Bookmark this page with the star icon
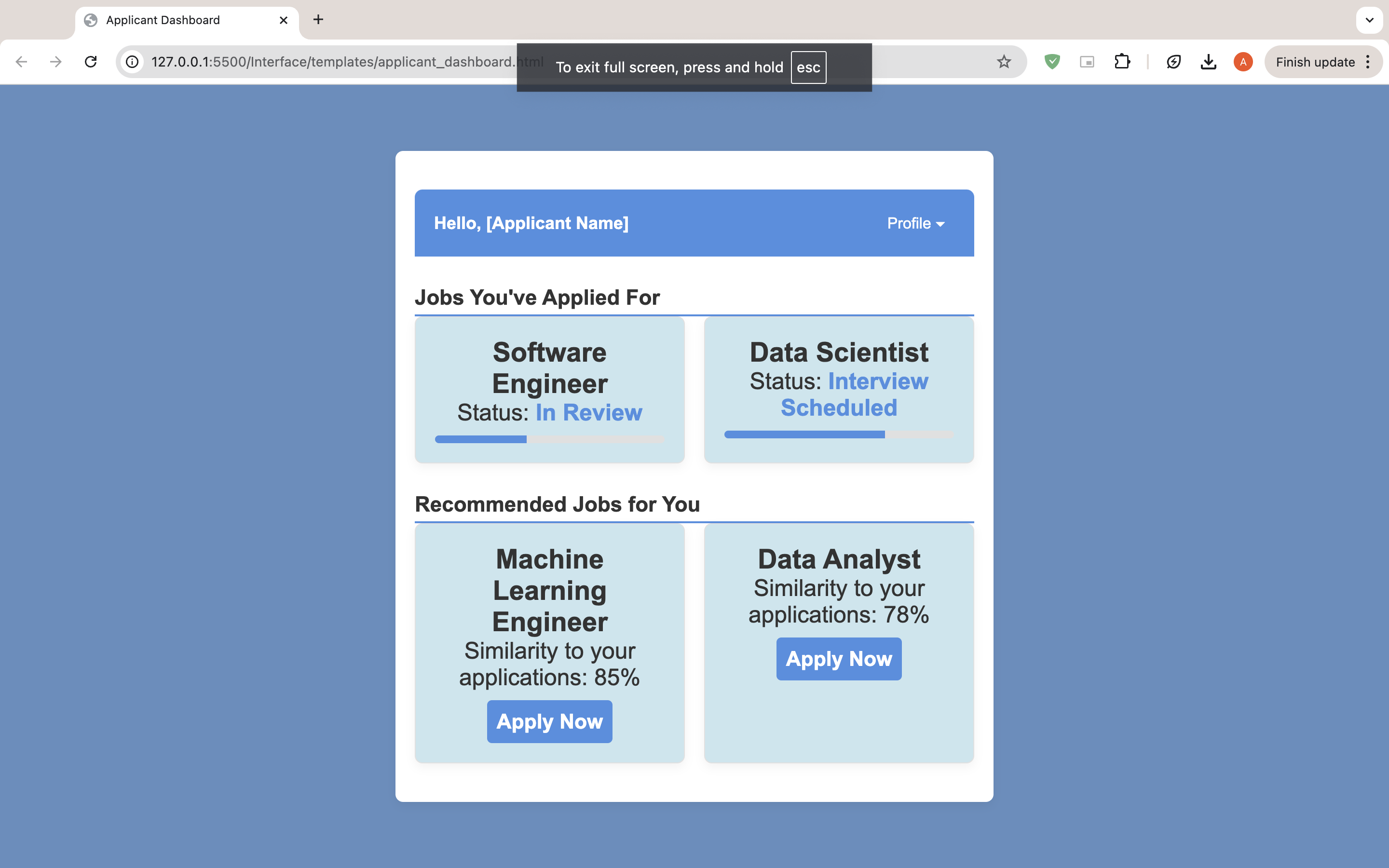 point(1003,62)
